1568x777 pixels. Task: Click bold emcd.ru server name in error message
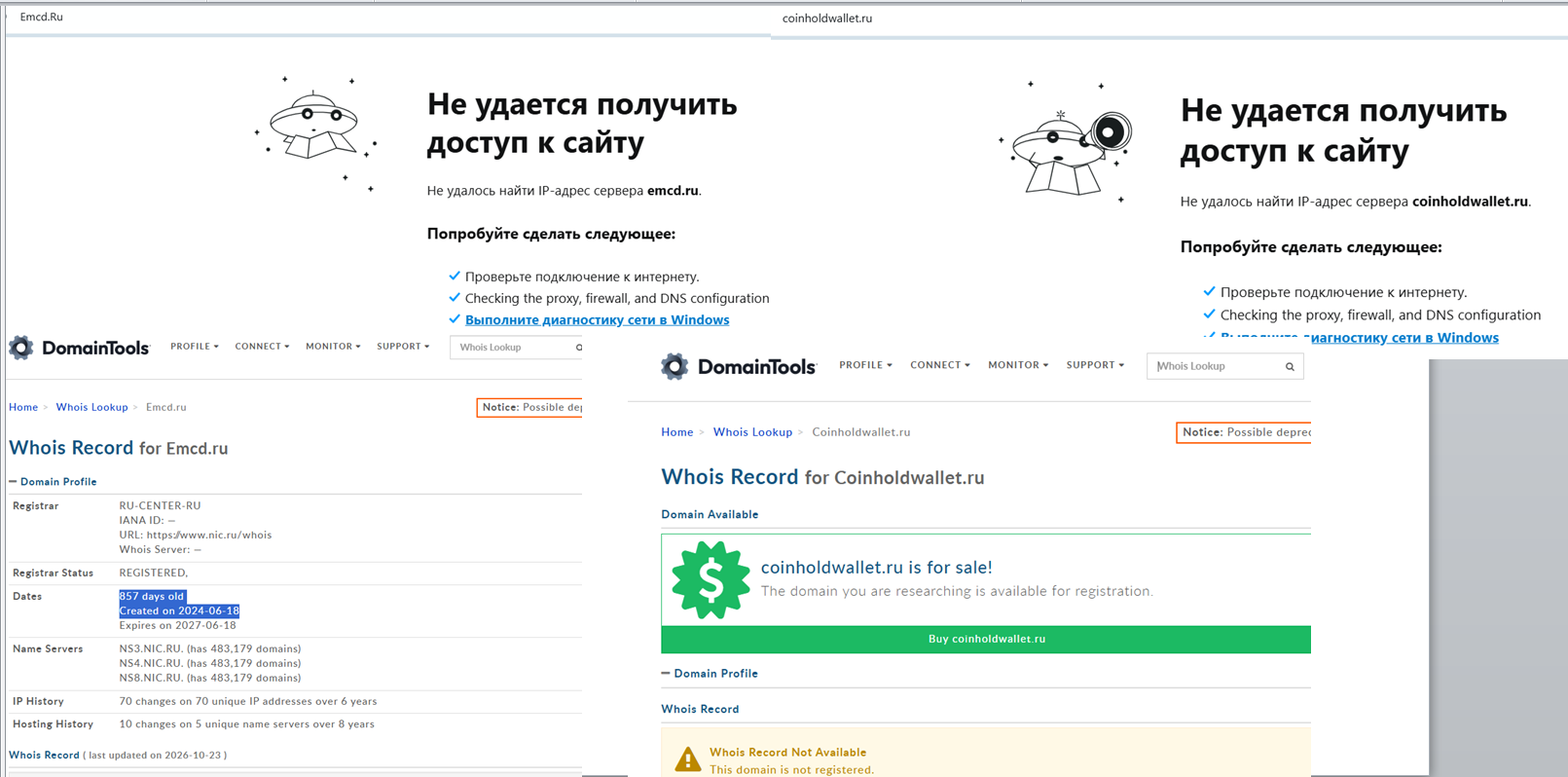click(673, 191)
